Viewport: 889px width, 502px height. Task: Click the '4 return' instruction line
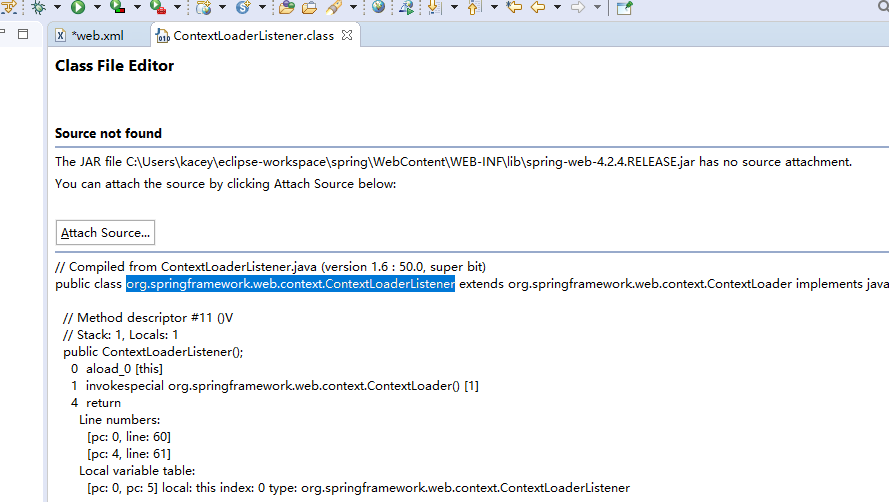click(x=96, y=403)
